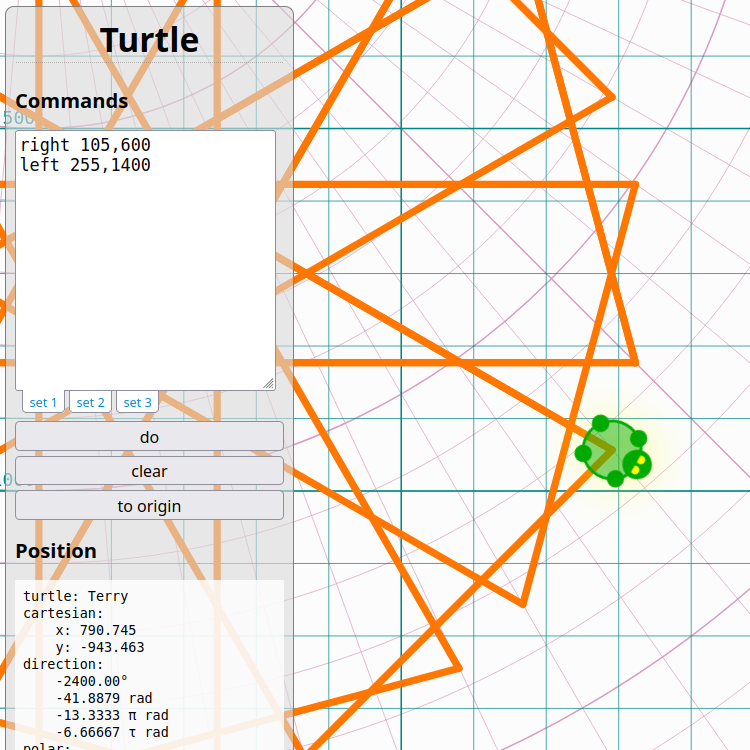The width and height of the screenshot is (750, 750).
Task: Place cursor on the "right 105,600" line
Action: pyautogui.click(x=86, y=144)
